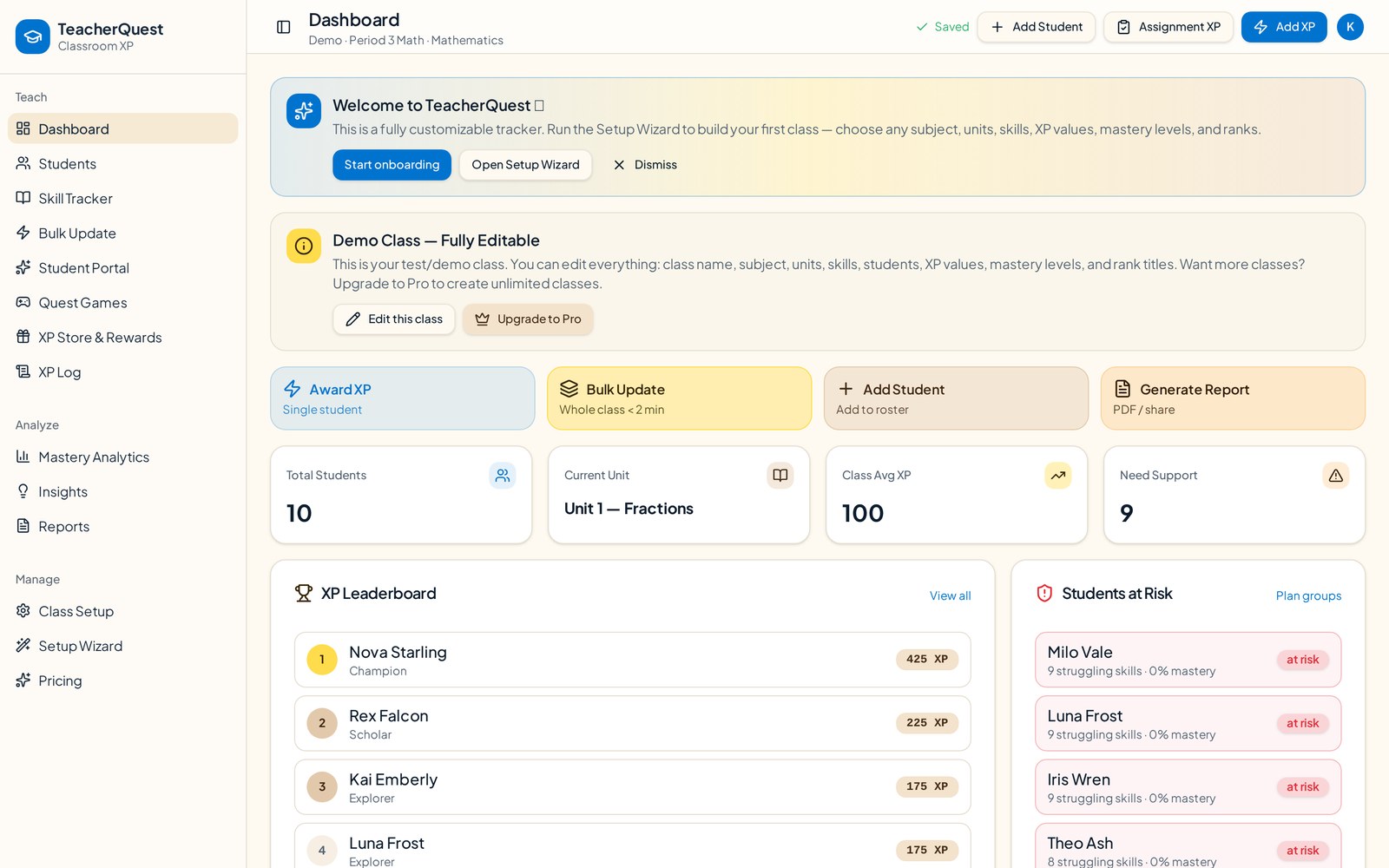Click Add Student in top bar
The image size is (1389, 868).
pyautogui.click(x=1037, y=27)
